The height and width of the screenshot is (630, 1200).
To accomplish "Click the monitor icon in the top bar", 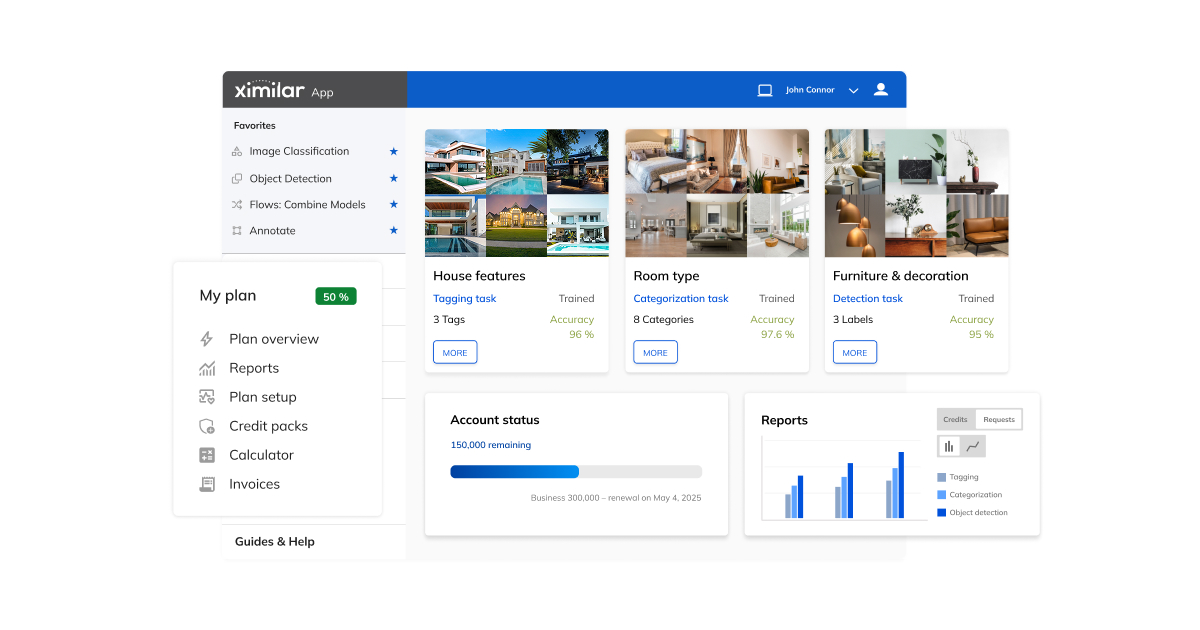I will [x=765, y=90].
